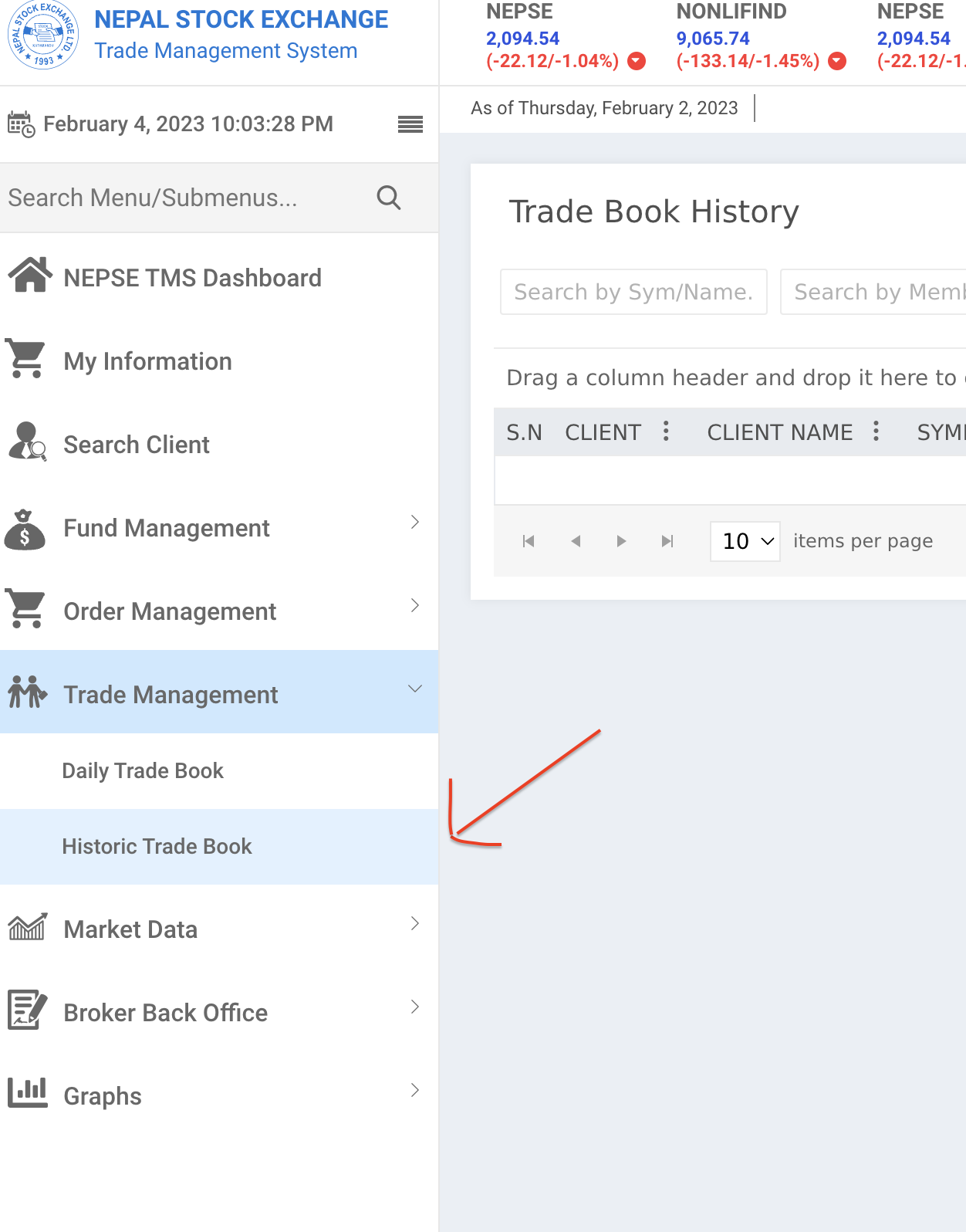This screenshot has width=966, height=1232.
Task: Go to the last page of results
Action: (x=667, y=541)
